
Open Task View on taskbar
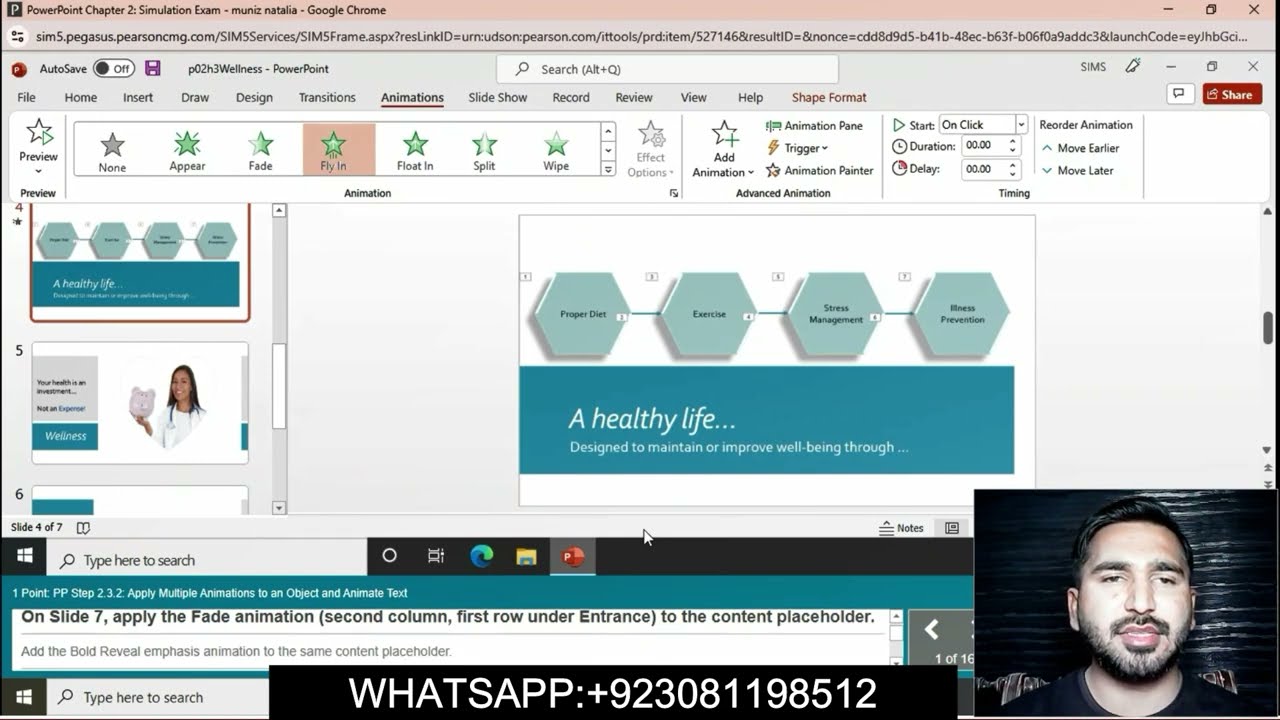click(436, 556)
